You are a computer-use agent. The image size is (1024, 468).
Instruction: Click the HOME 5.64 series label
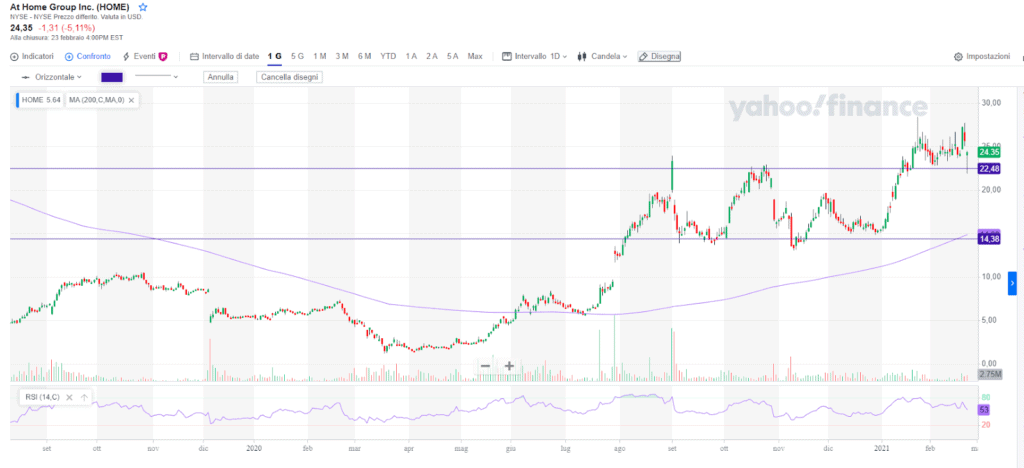coord(40,100)
